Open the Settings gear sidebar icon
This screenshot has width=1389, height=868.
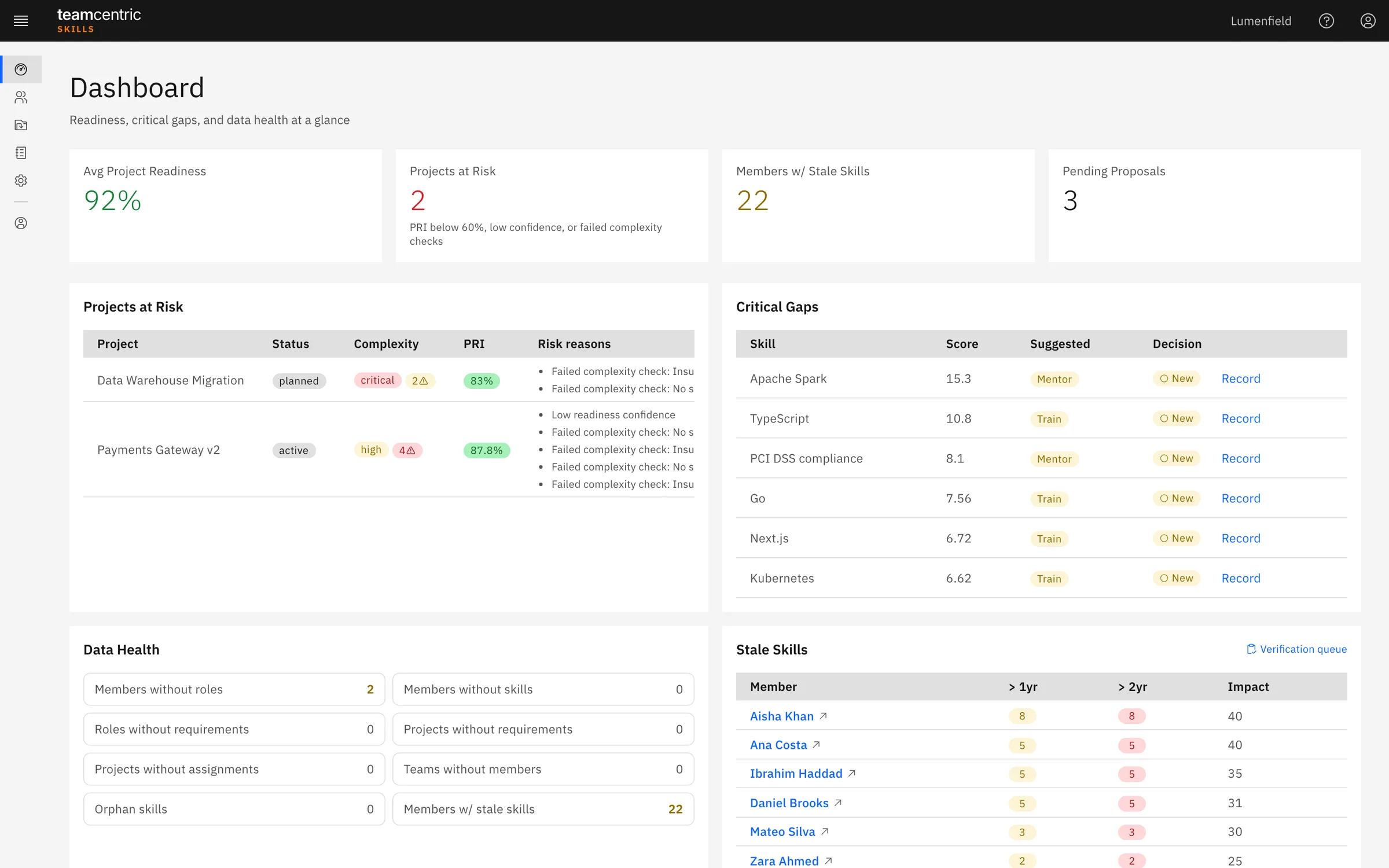coord(21,181)
